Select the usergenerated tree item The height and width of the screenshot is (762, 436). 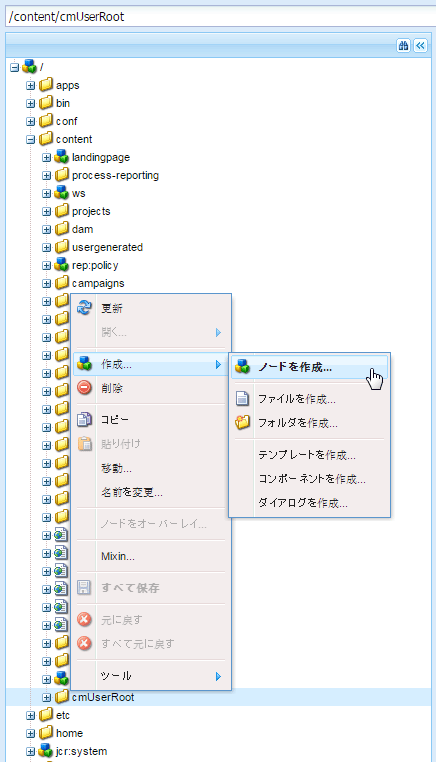tap(107, 247)
